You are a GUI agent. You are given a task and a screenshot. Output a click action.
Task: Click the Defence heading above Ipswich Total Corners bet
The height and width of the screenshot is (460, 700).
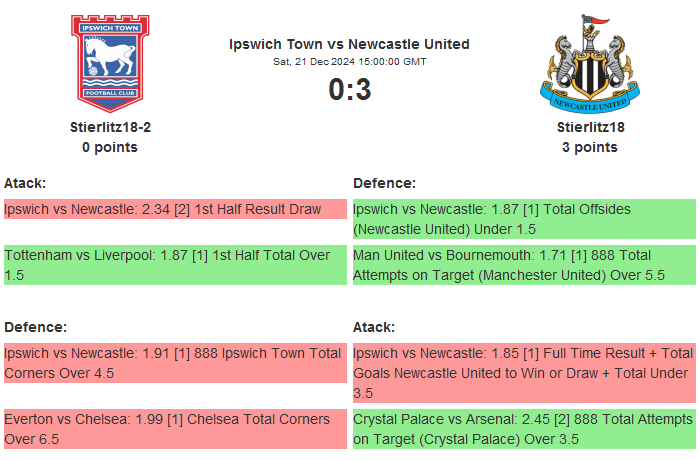[35, 327]
